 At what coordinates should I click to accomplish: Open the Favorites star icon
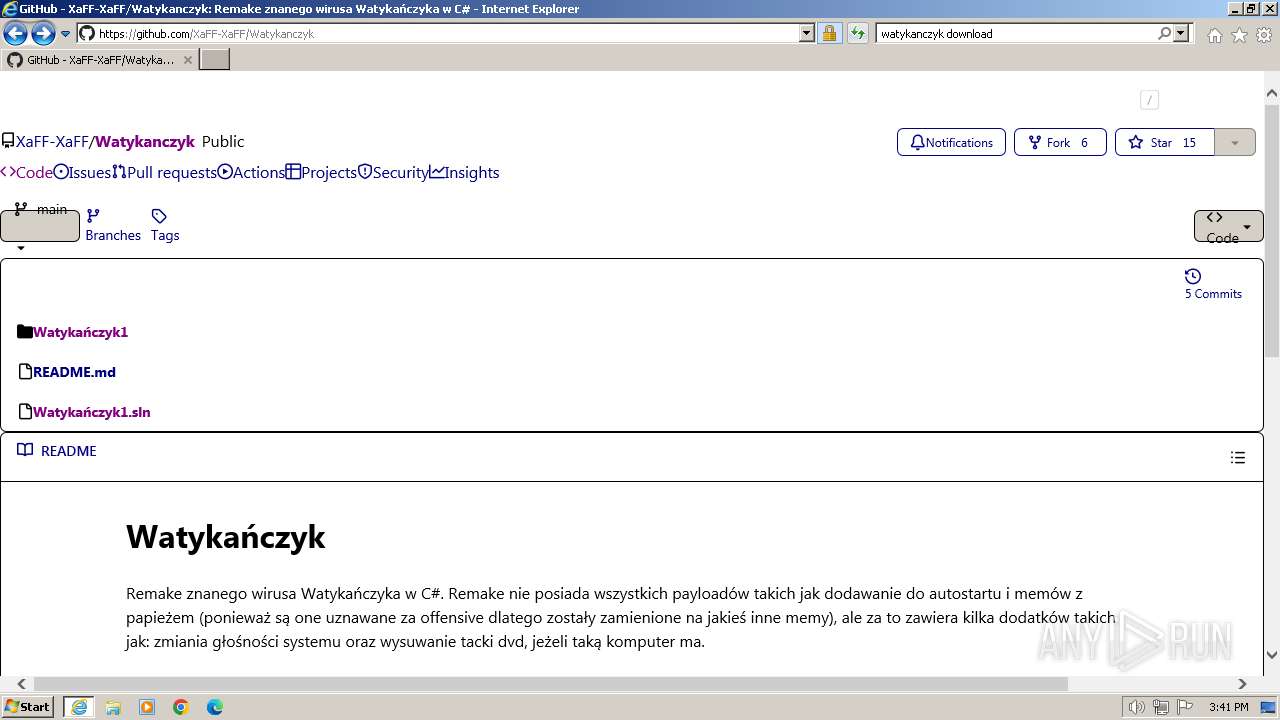[1239, 35]
